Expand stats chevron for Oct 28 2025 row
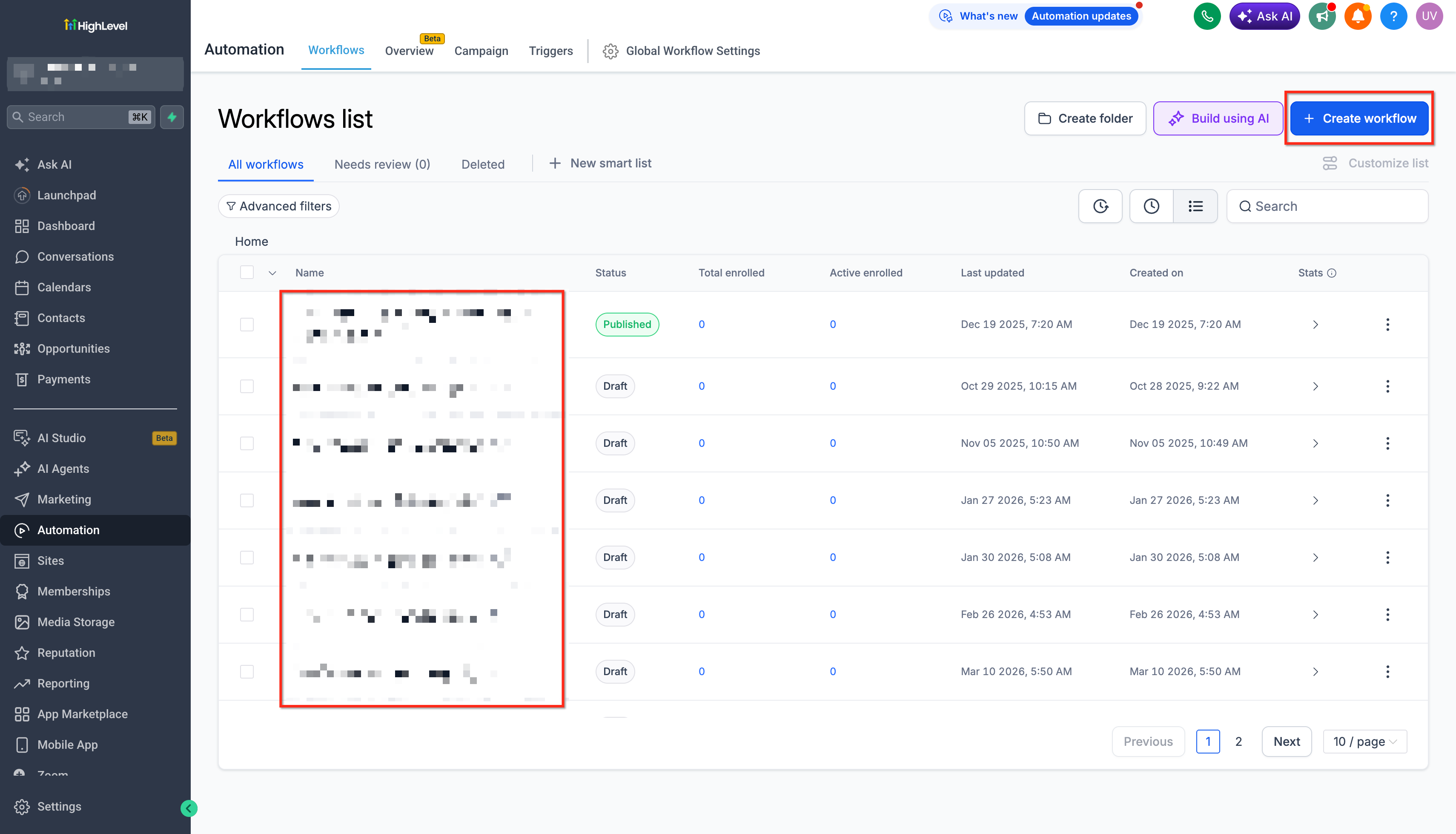1456x834 pixels. tap(1315, 386)
